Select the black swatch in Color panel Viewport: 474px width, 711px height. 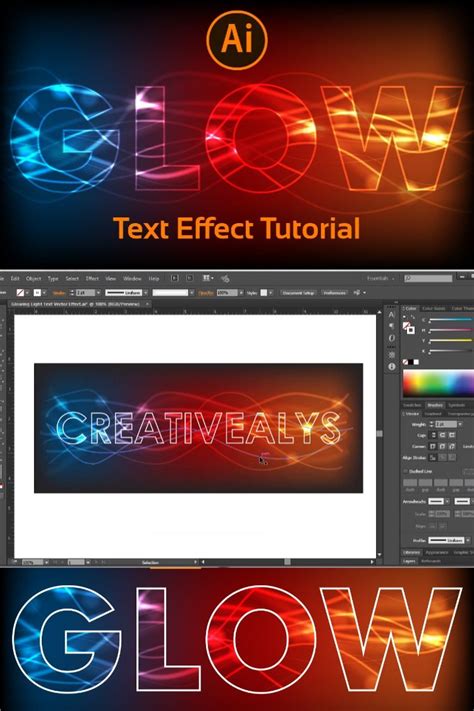click(411, 362)
